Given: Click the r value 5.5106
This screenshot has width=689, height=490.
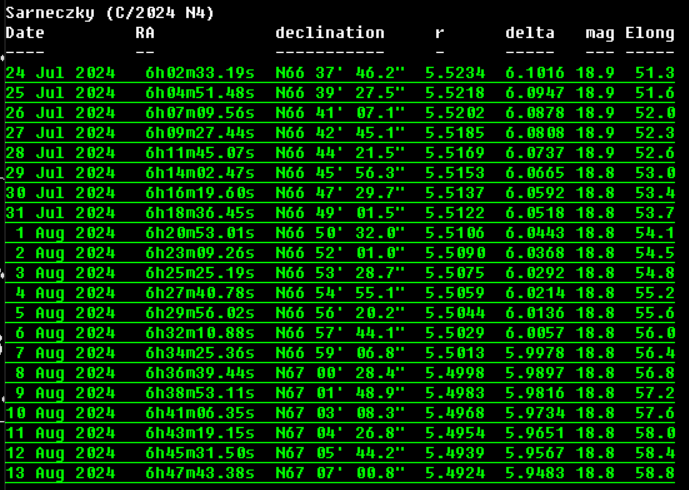Looking at the screenshot, I should coord(455,233).
